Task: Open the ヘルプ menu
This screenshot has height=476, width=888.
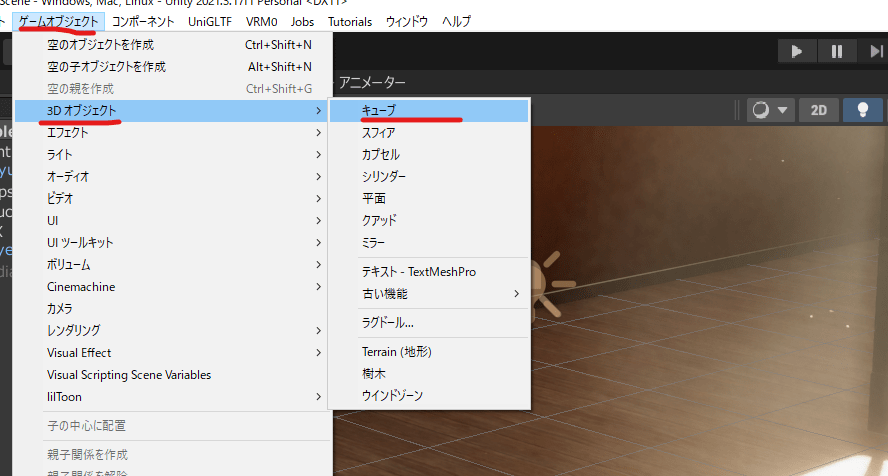Action: (455, 21)
